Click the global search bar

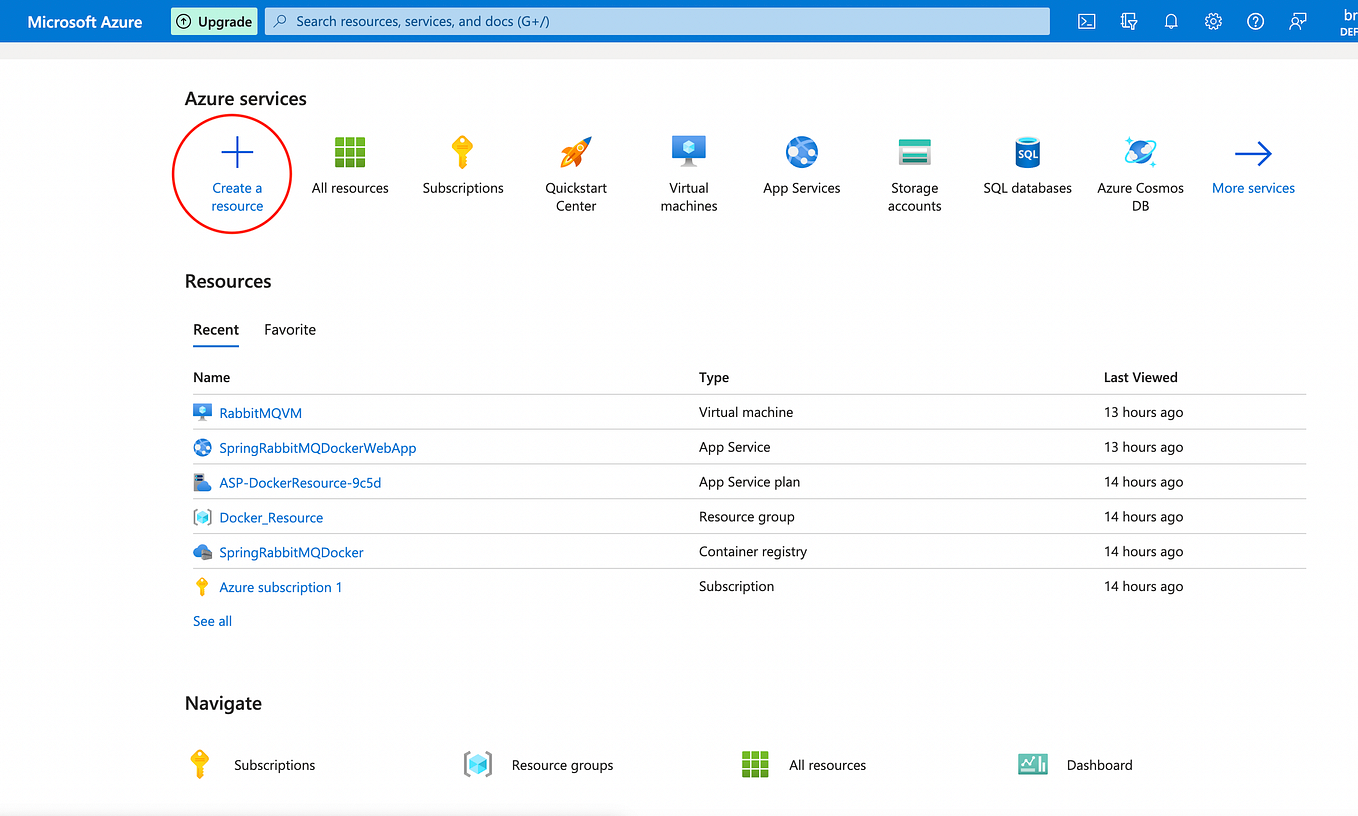pos(656,21)
